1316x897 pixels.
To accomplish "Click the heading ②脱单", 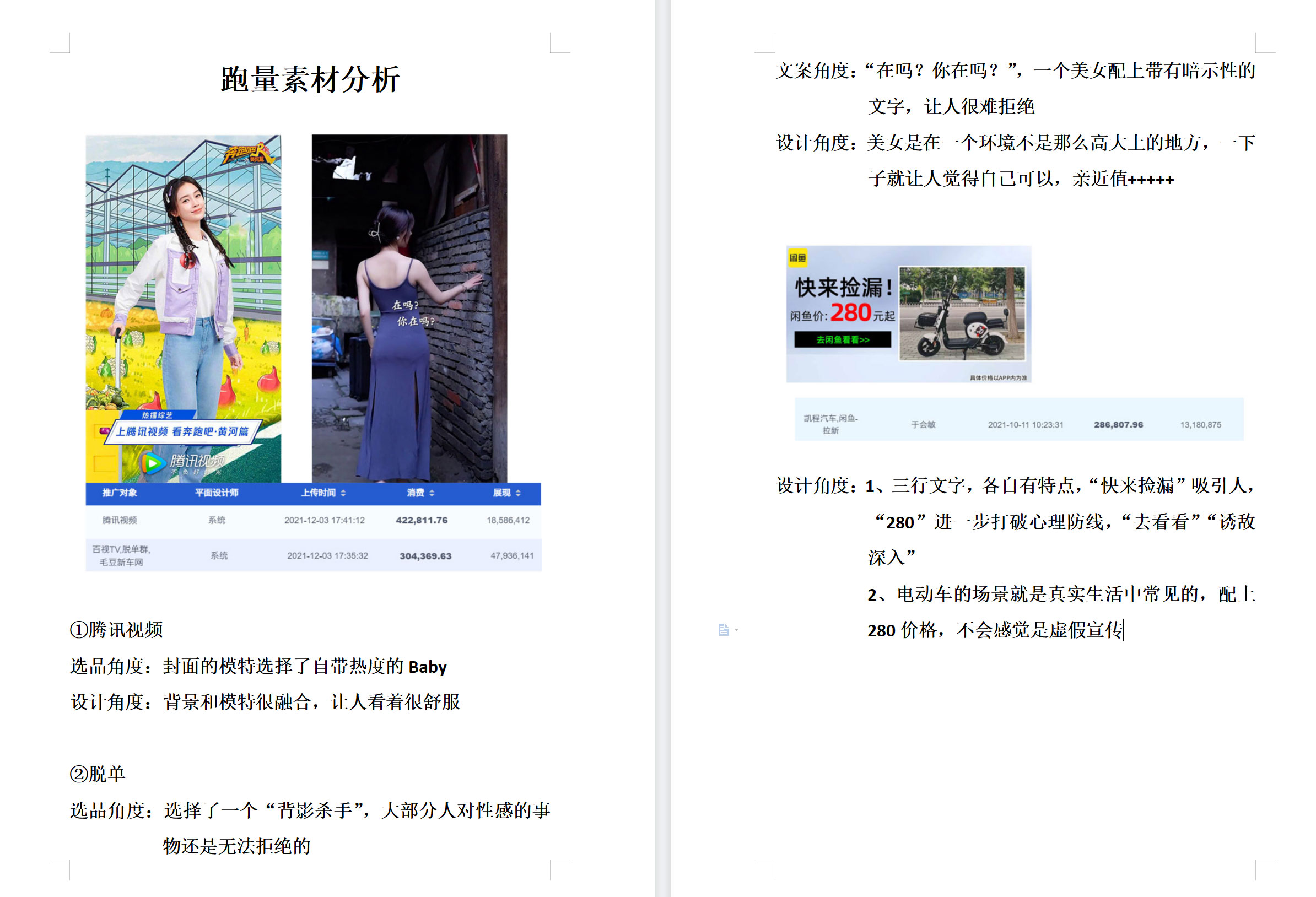I will 98,774.
